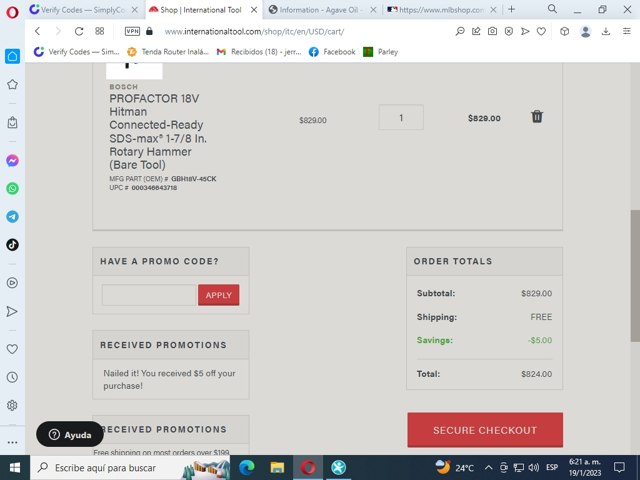Open sidebar player icon
This screenshot has width=640, height=480.
[x=12, y=282]
